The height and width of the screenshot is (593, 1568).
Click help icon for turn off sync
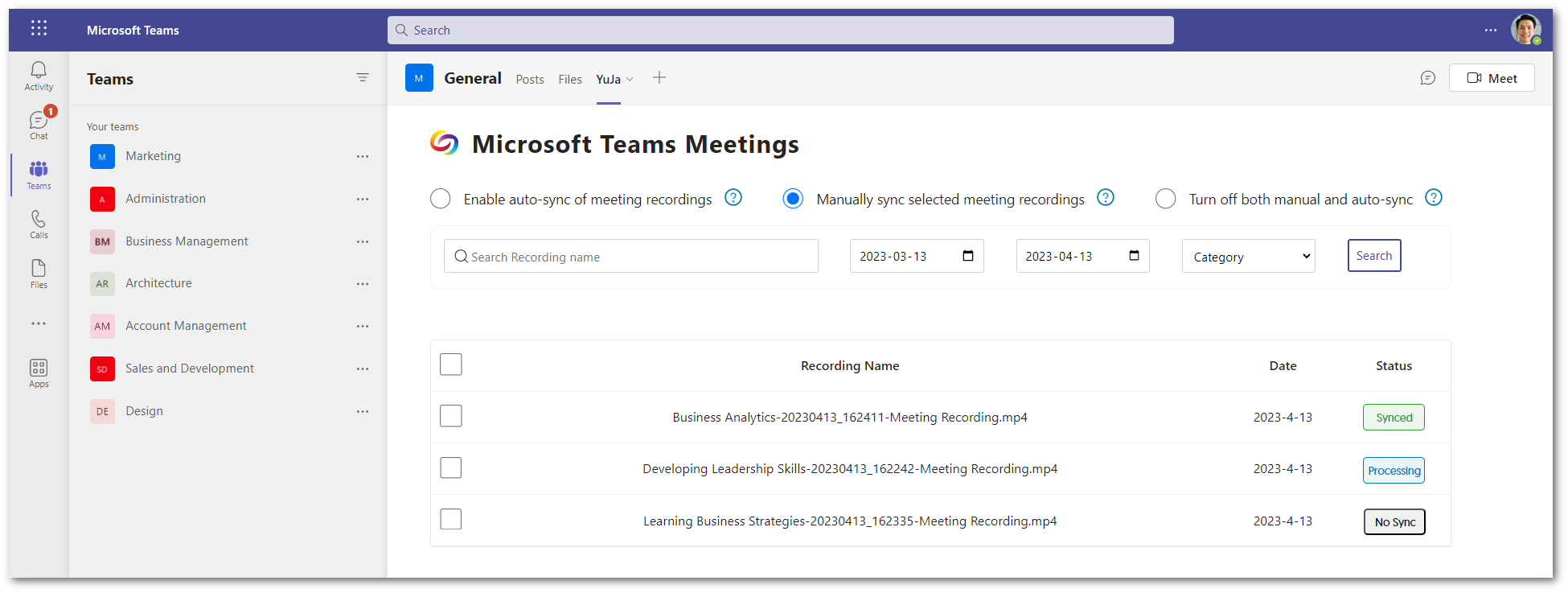click(x=1434, y=197)
